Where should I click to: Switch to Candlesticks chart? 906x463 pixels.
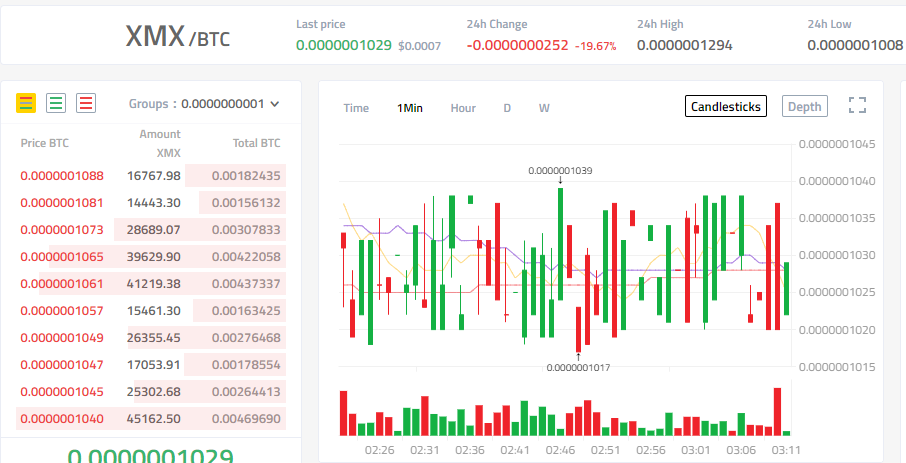coord(726,106)
